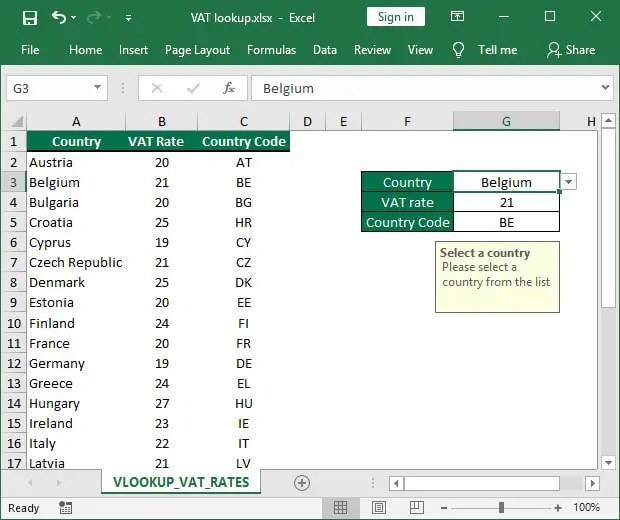Open Customize Quick Access Toolbar menu

[x=129, y=18]
